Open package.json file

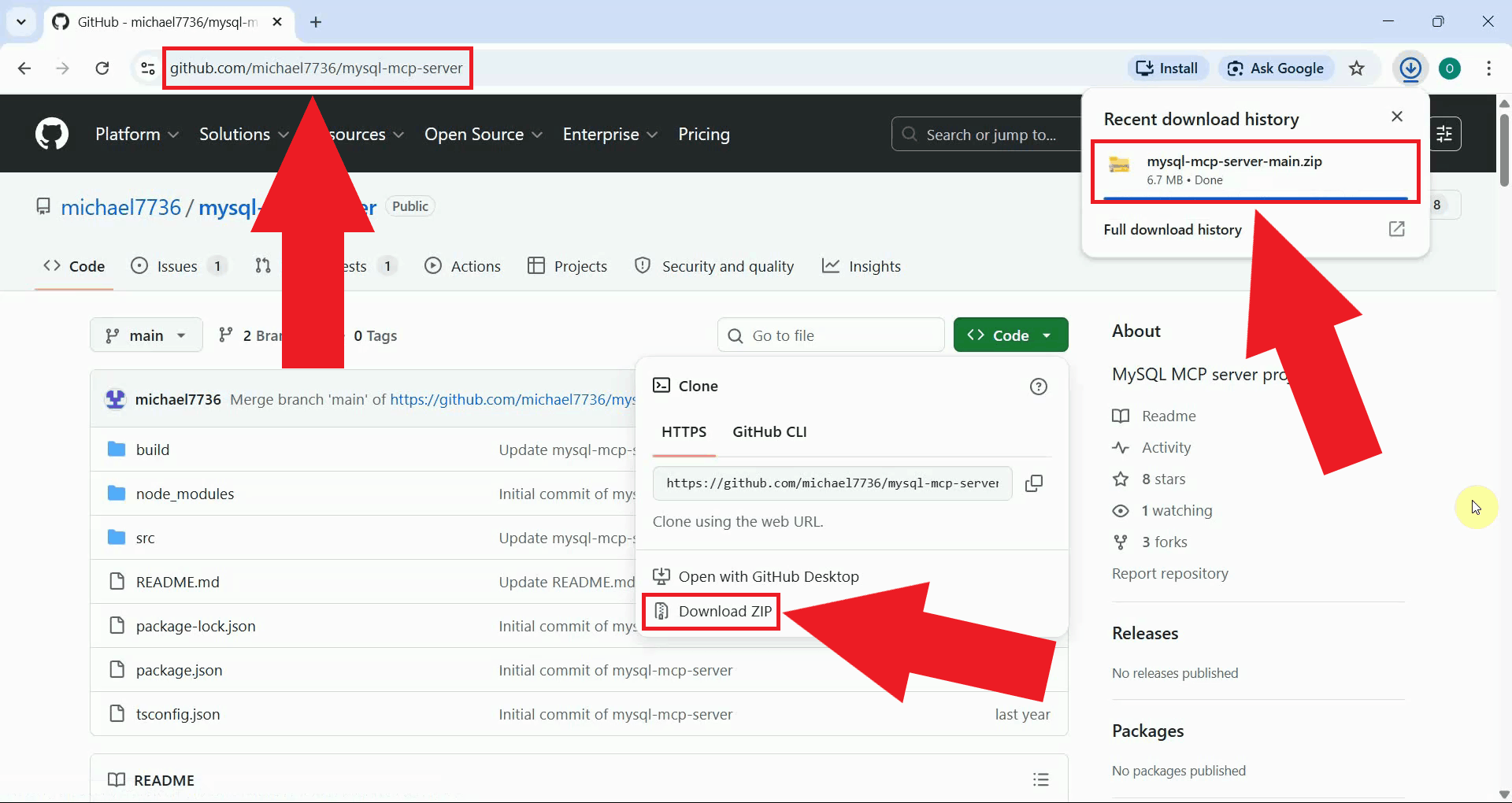[180, 670]
